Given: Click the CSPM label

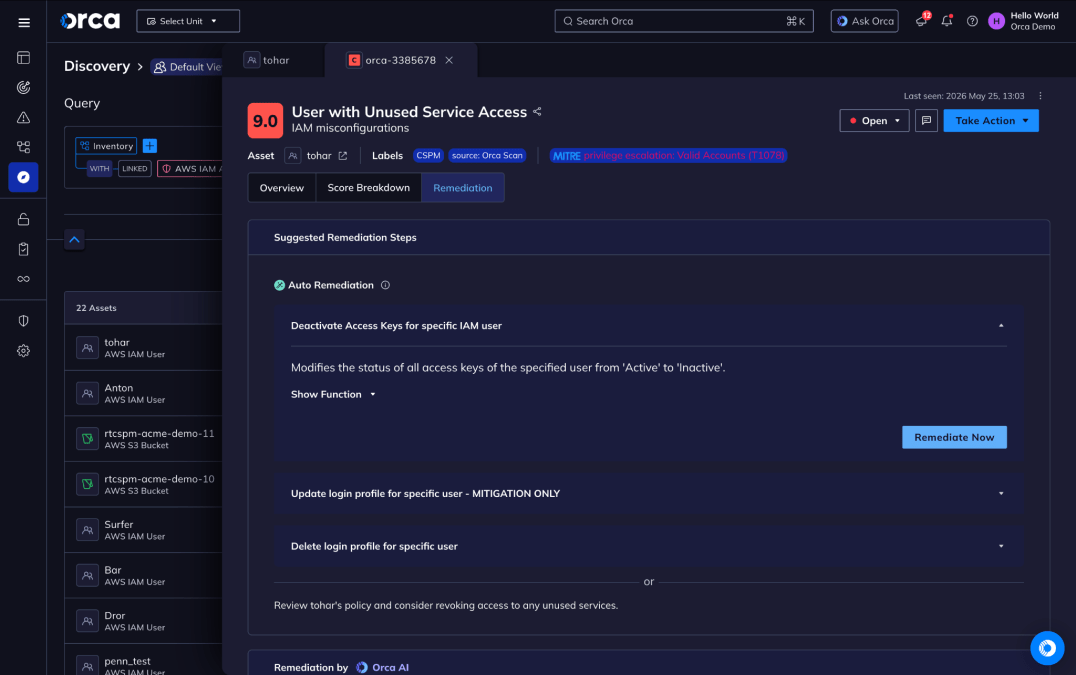Looking at the screenshot, I should pos(428,156).
